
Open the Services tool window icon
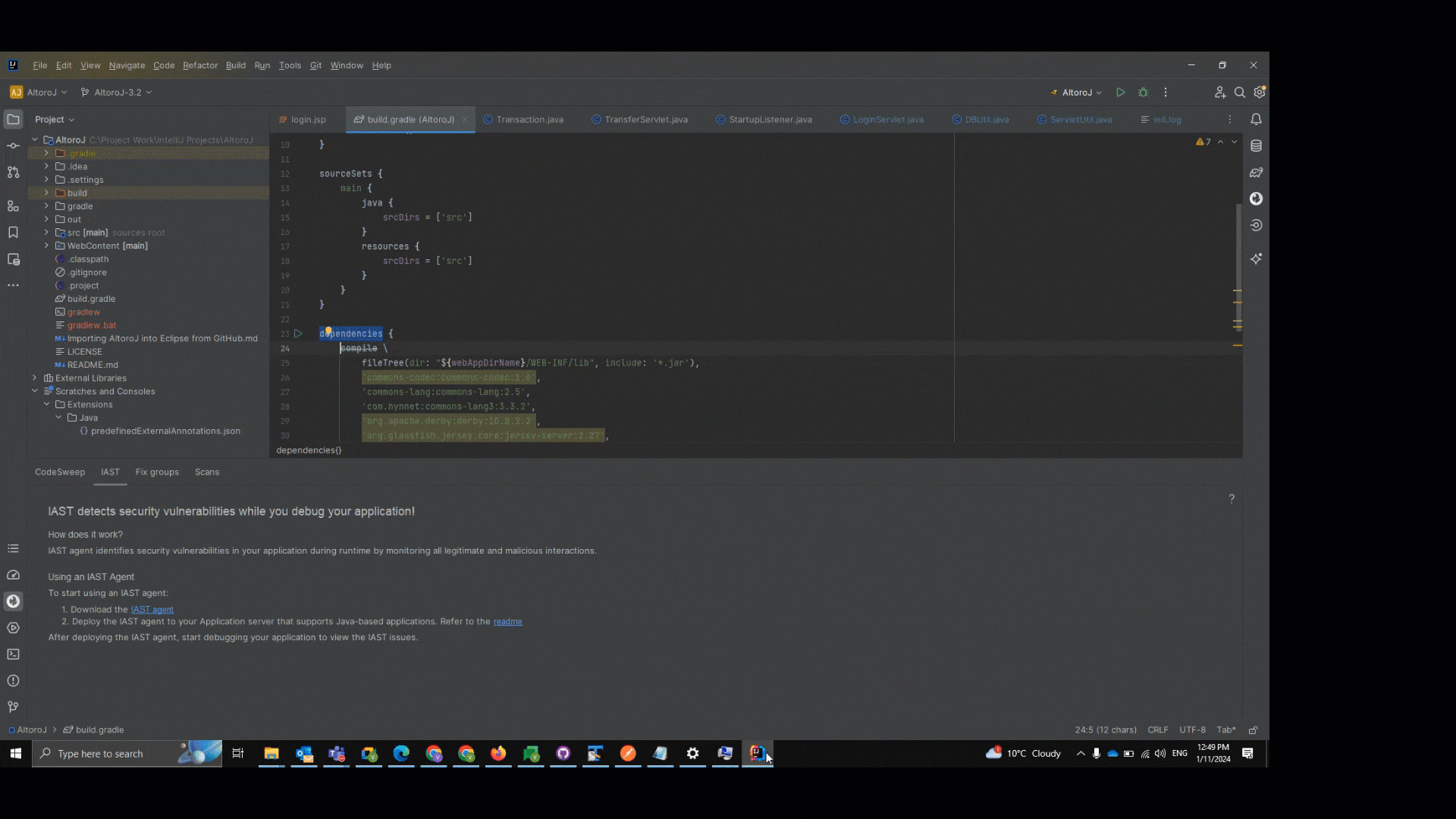tap(13, 628)
